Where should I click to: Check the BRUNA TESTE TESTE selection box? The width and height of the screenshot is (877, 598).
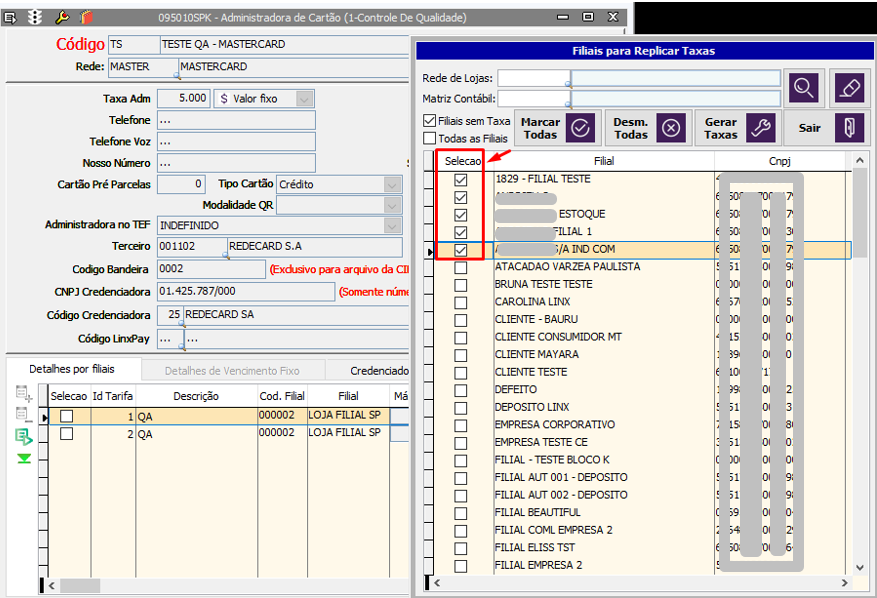coord(460,285)
